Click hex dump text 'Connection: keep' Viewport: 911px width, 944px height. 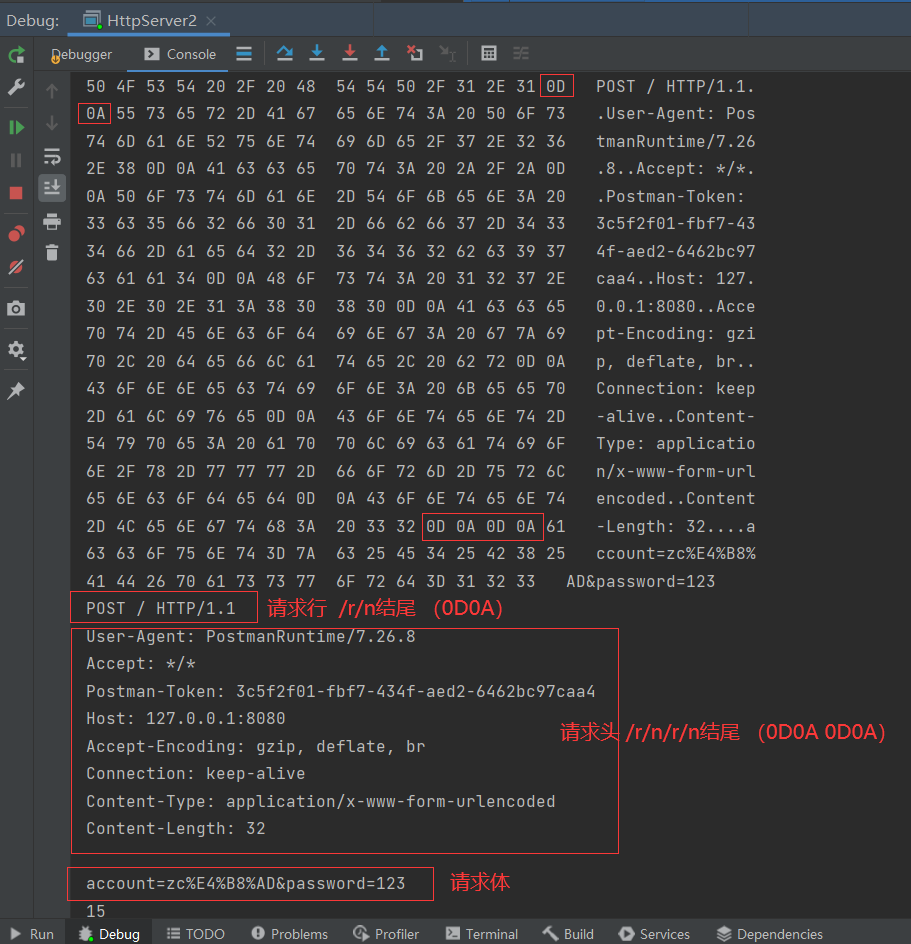point(676,389)
